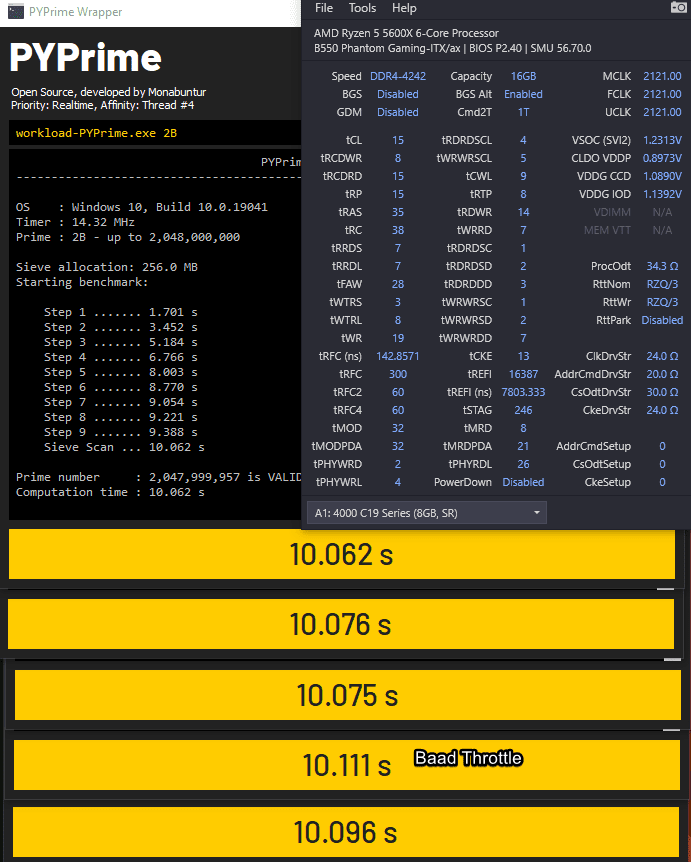The width and height of the screenshot is (691, 862).
Task: Click the FCLK 2121.00 value
Action: 662,95
